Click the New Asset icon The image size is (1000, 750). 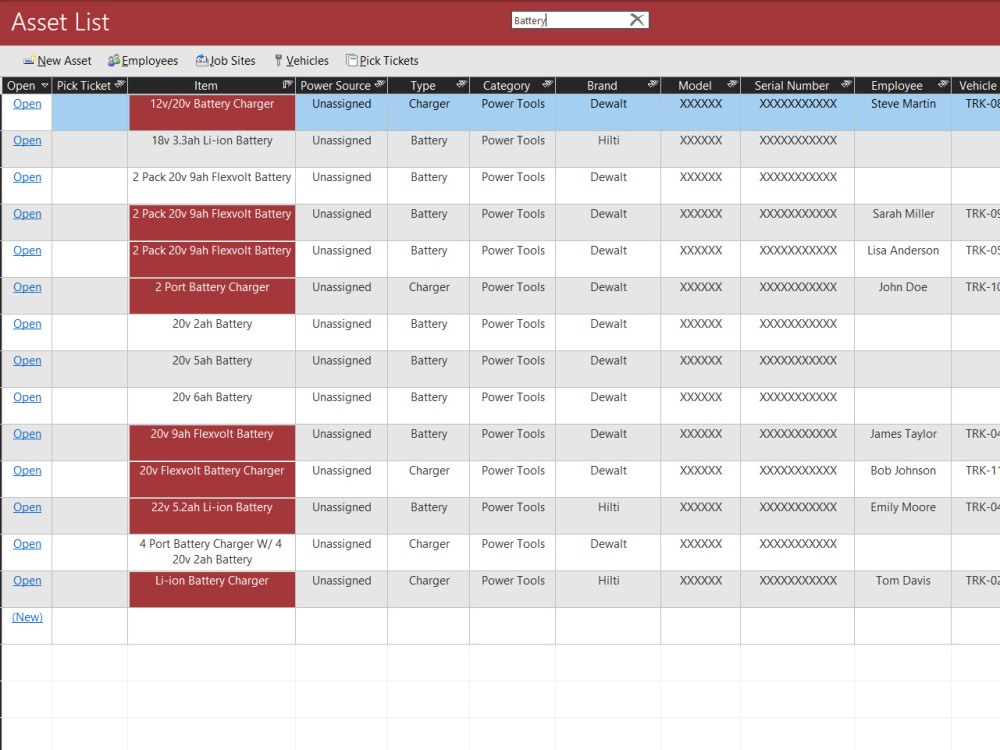click(29, 61)
